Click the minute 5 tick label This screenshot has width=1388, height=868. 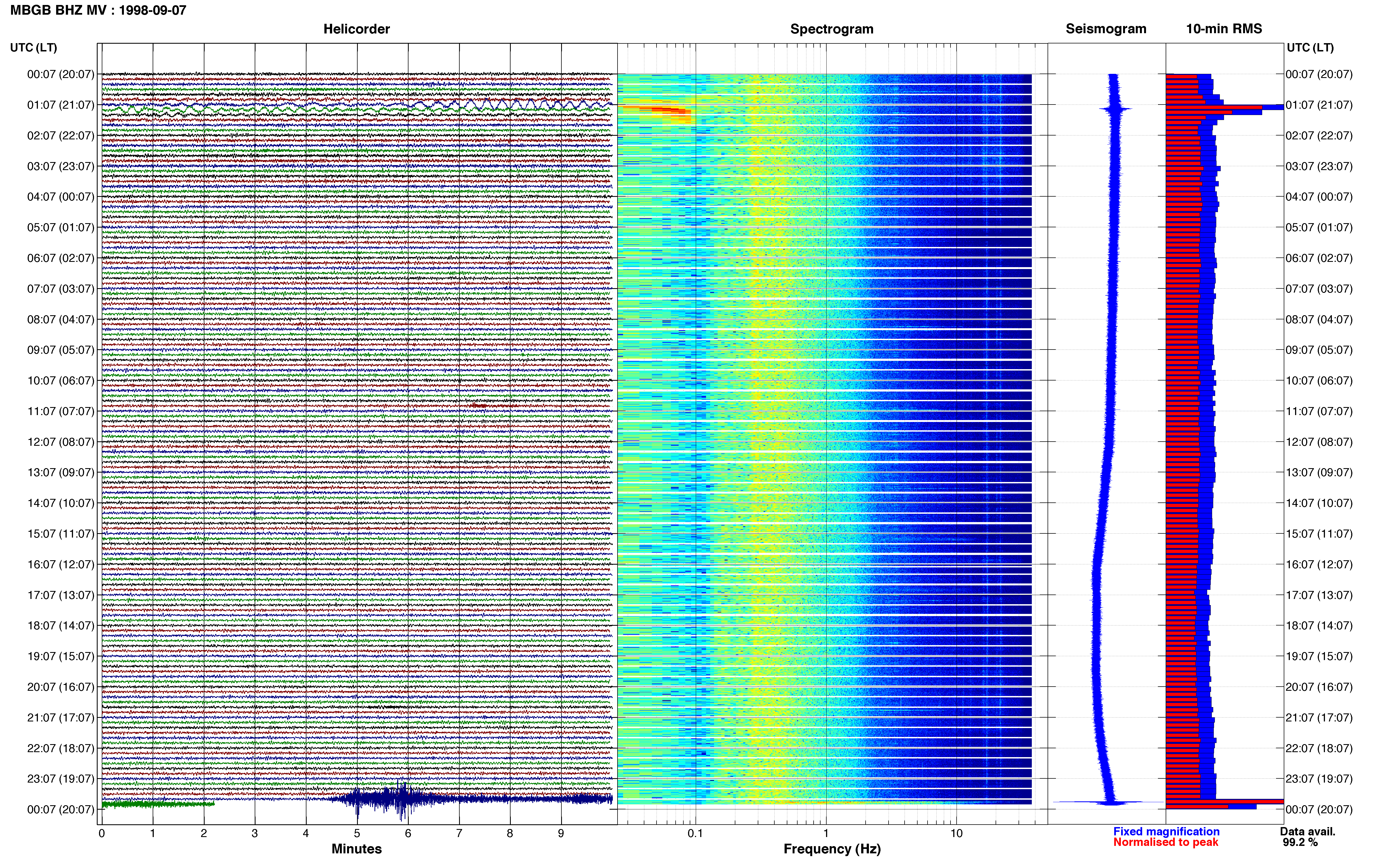point(357,833)
